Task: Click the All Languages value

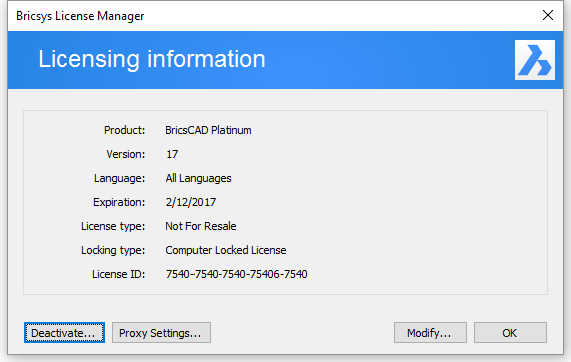Action: [x=198, y=178]
